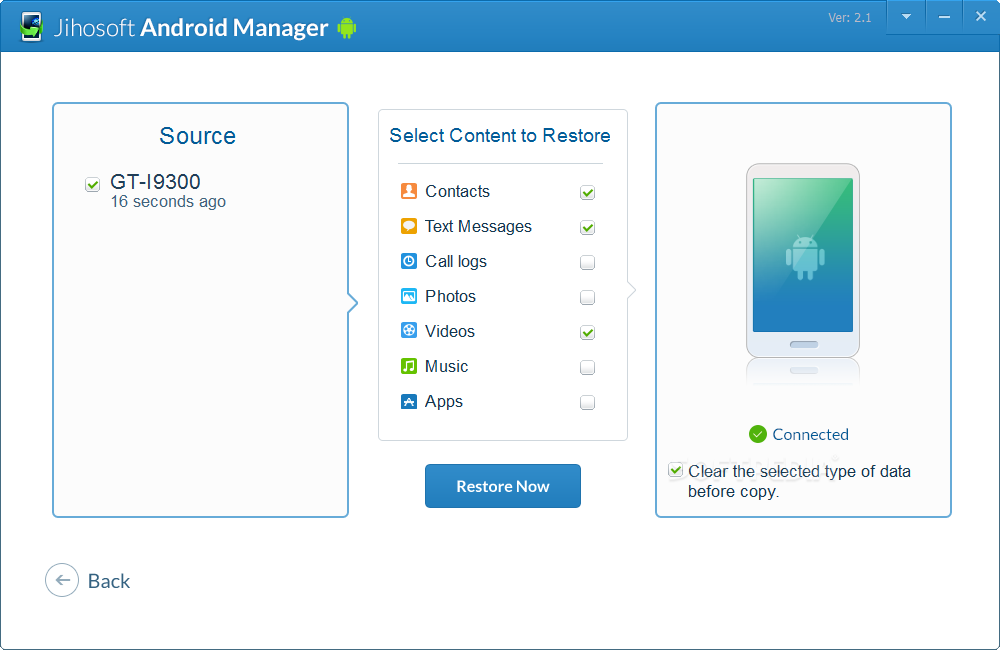Image resolution: width=1000 pixels, height=650 pixels.
Task: Click the Photos label
Action: 450,297
